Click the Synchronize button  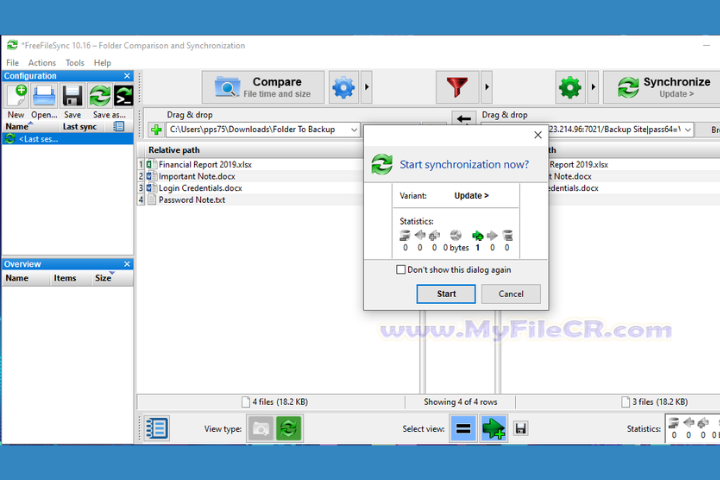click(x=663, y=87)
